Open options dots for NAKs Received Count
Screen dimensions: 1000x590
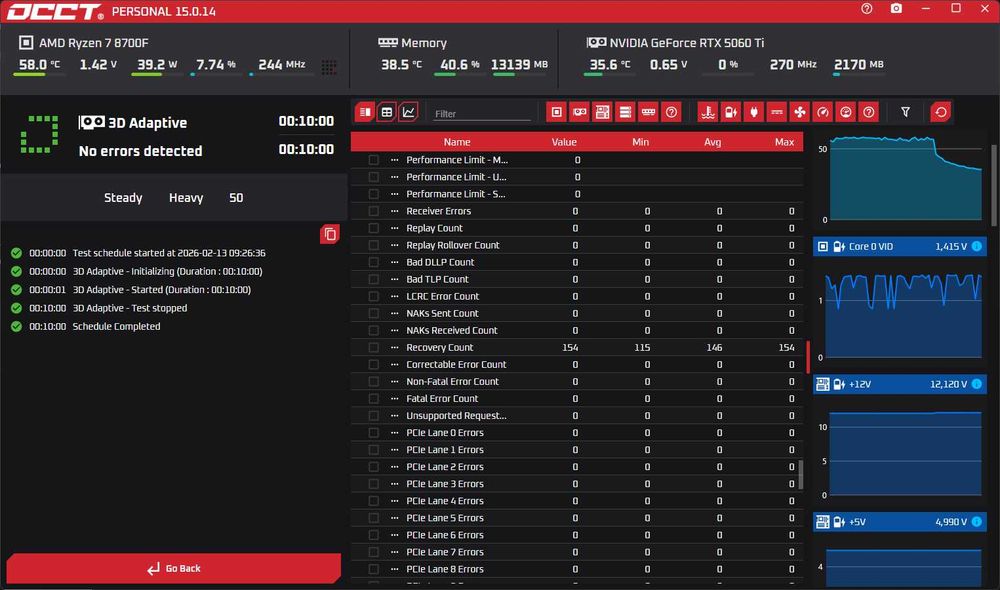394,330
